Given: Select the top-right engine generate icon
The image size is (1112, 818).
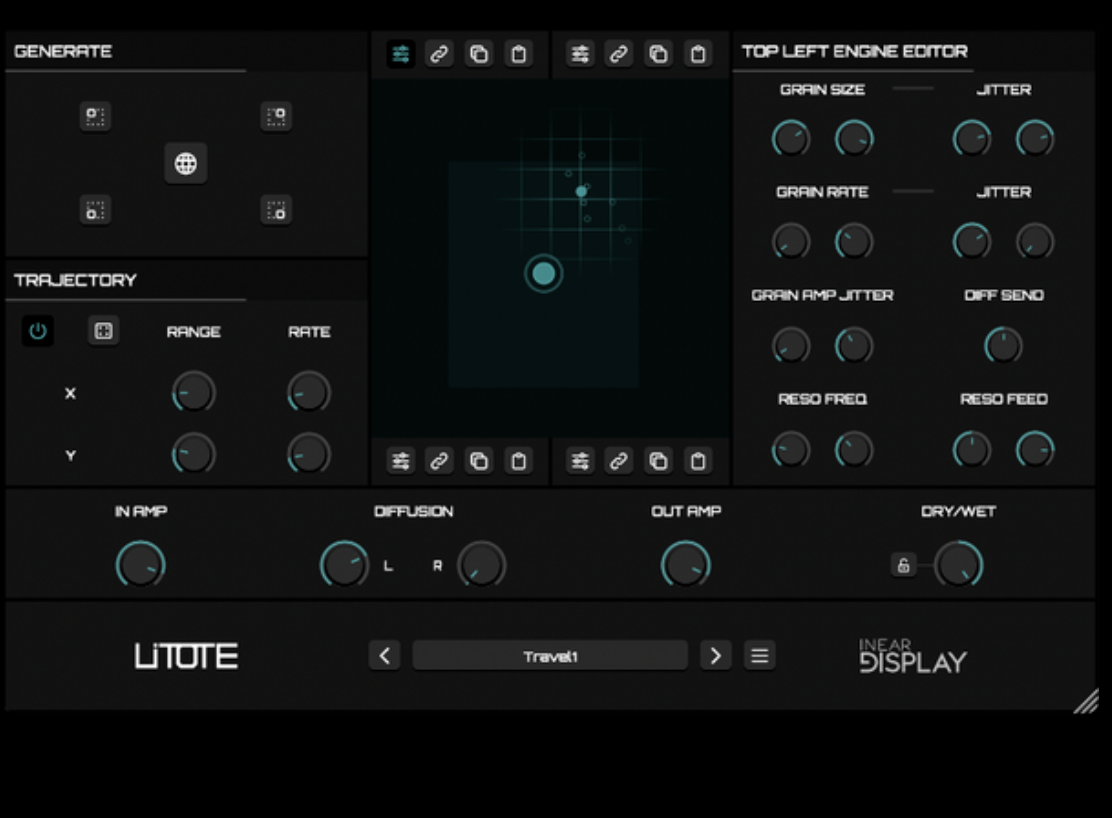Looking at the screenshot, I should (x=276, y=116).
